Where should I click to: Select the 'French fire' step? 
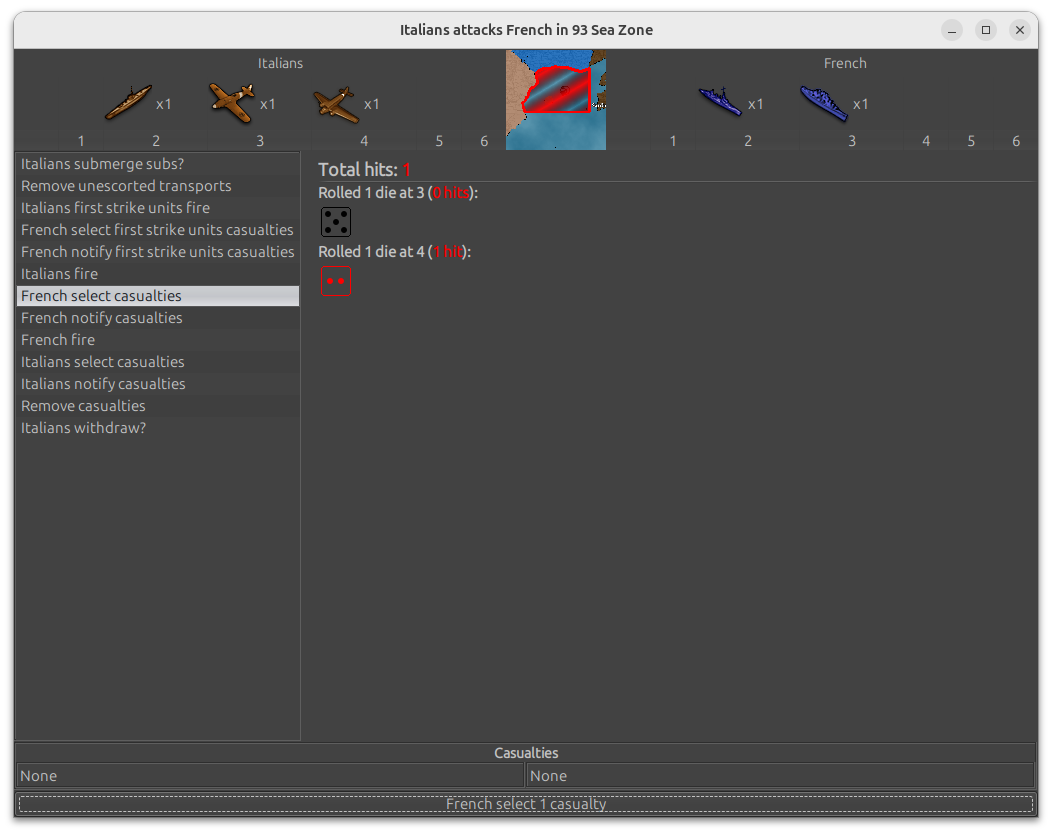[58, 340]
